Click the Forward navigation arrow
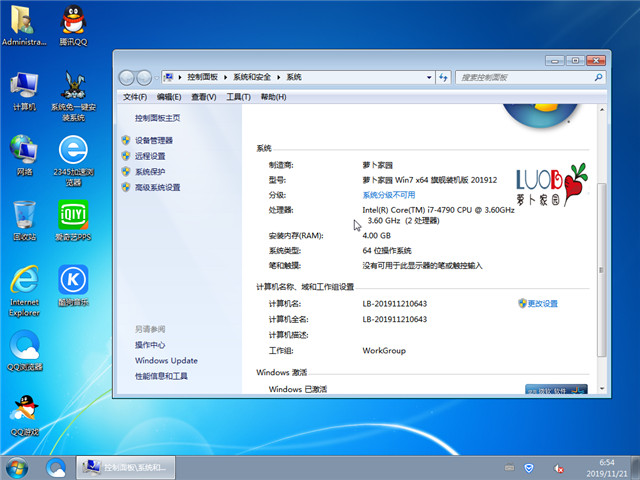The height and width of the screenshot is (480, 640). [144, 78]
